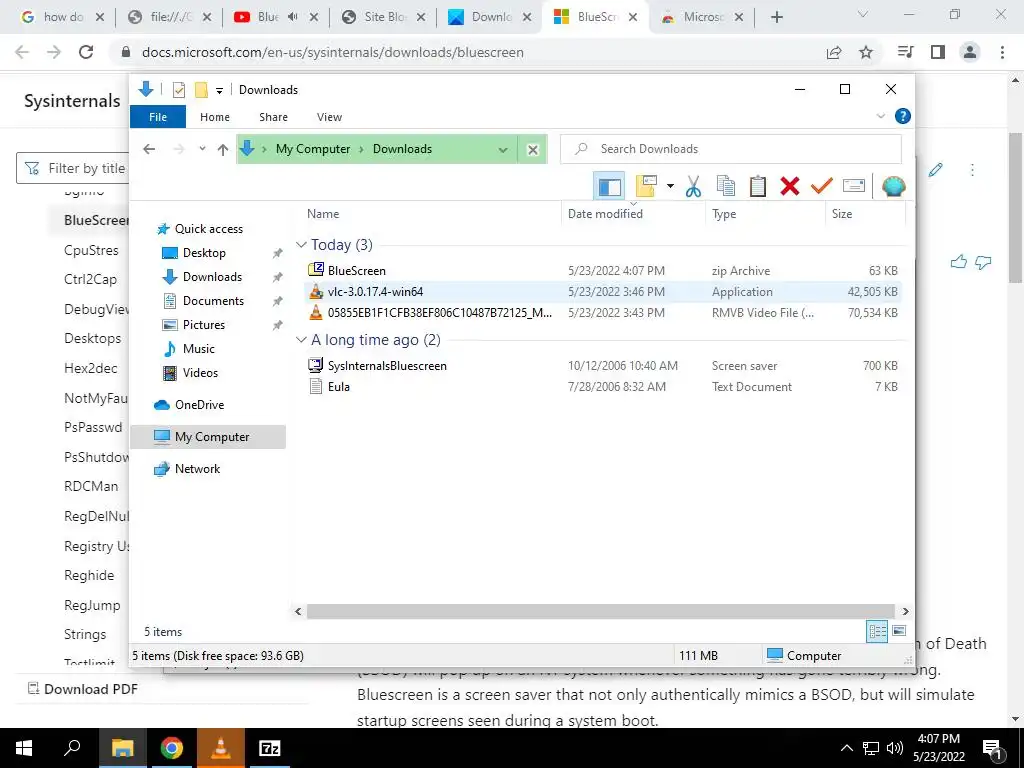Open Videos in navigation pane
This screenshot has width=1024, height=768.
coord(189,373)
